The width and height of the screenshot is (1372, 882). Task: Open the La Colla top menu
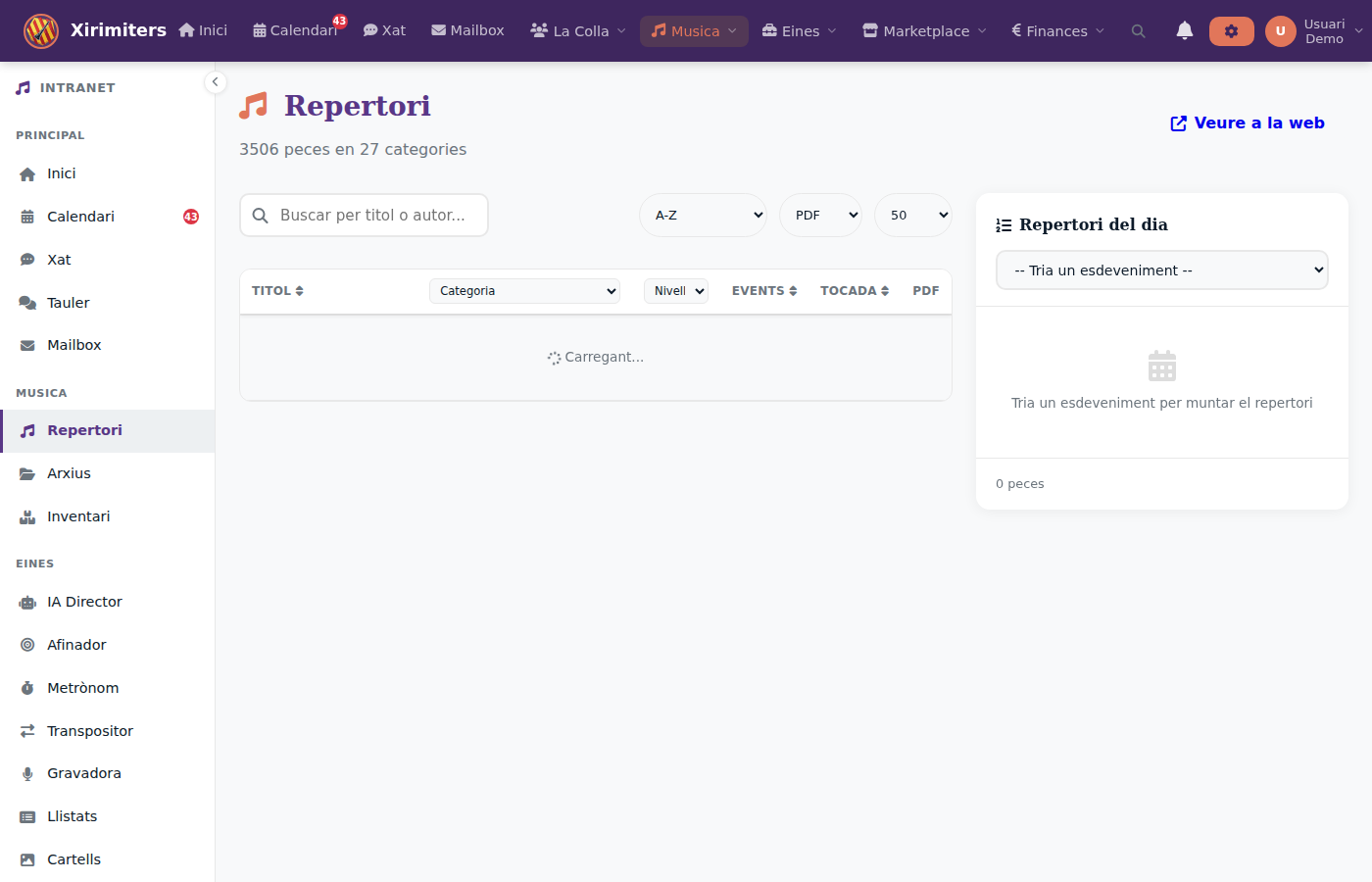[578, 31]
